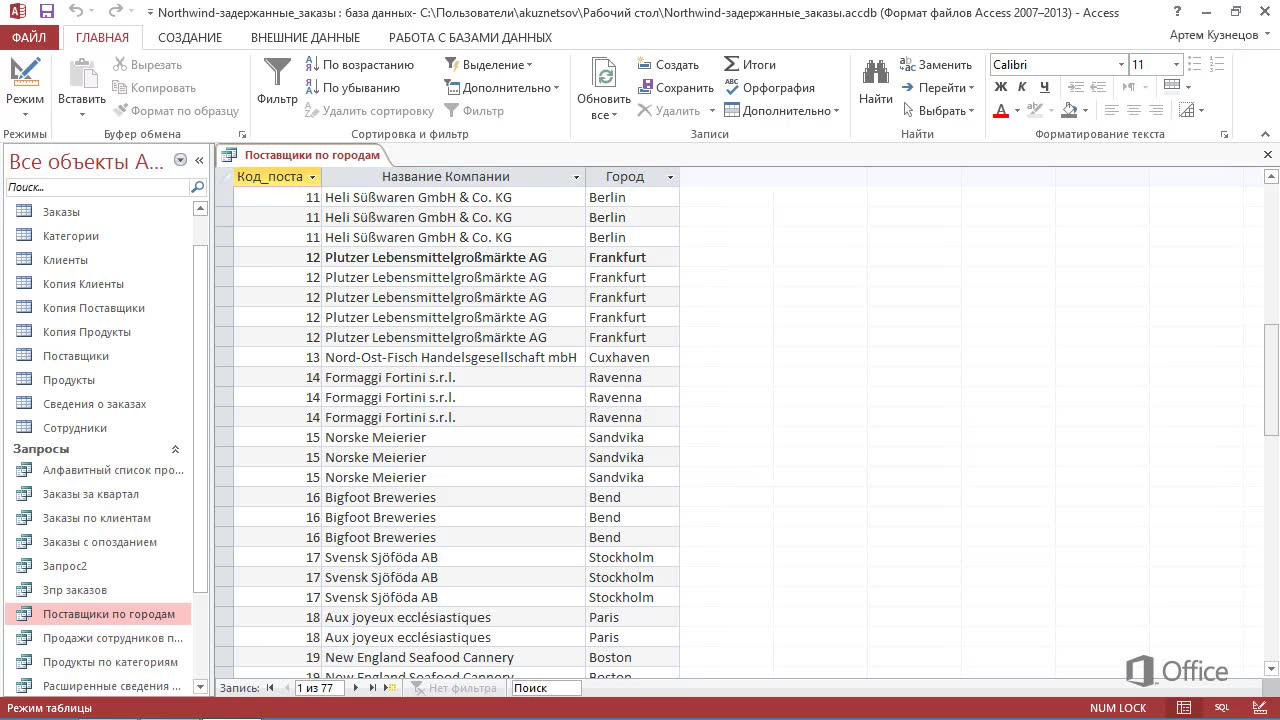Viewport: 1280px width, 720px height.
Task: Switch to Datasheet view in status bar
Action: tap(1184, 708)
